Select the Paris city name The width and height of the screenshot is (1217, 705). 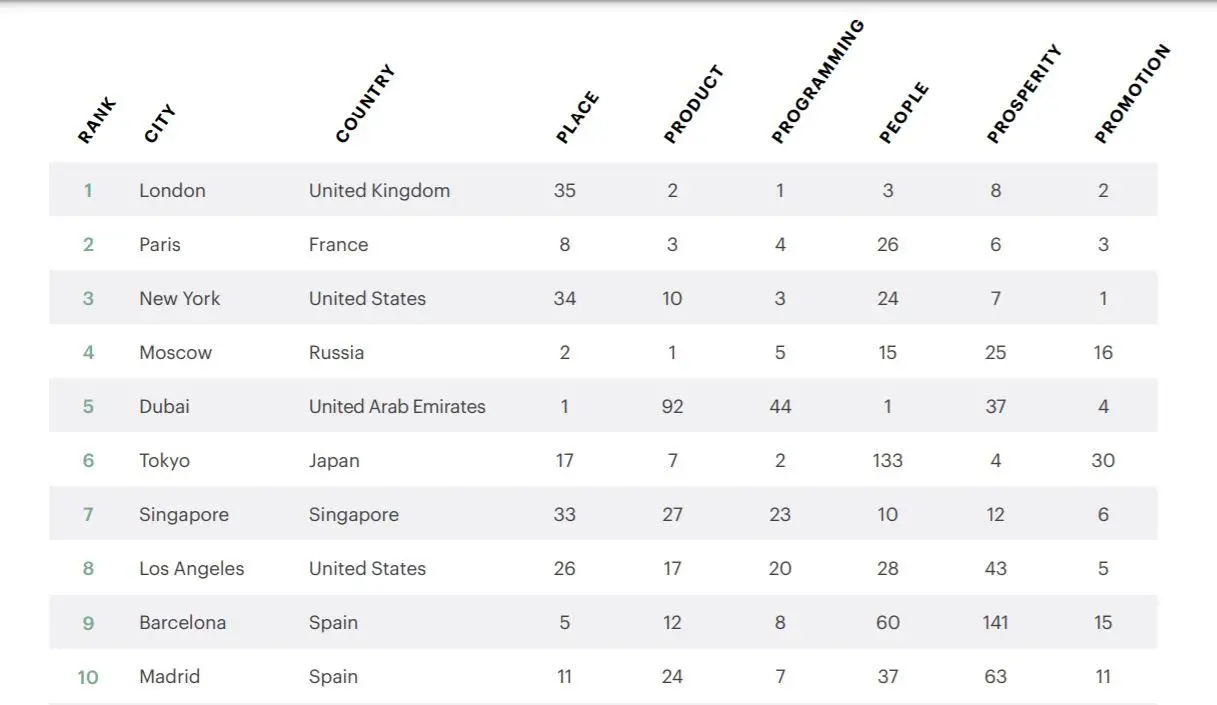(160, 244)
